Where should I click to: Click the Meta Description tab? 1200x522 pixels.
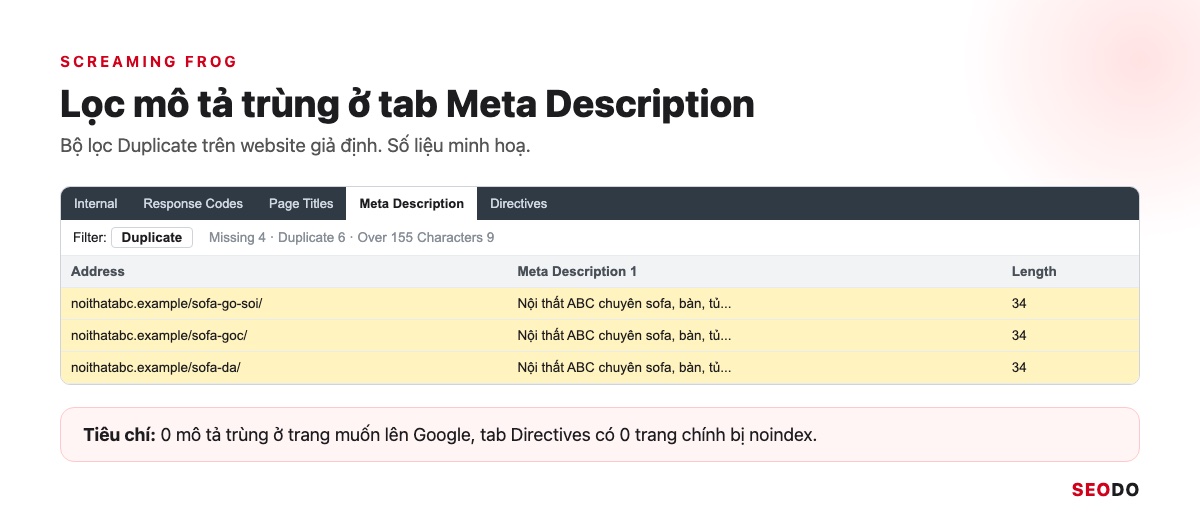coord(412,203)
